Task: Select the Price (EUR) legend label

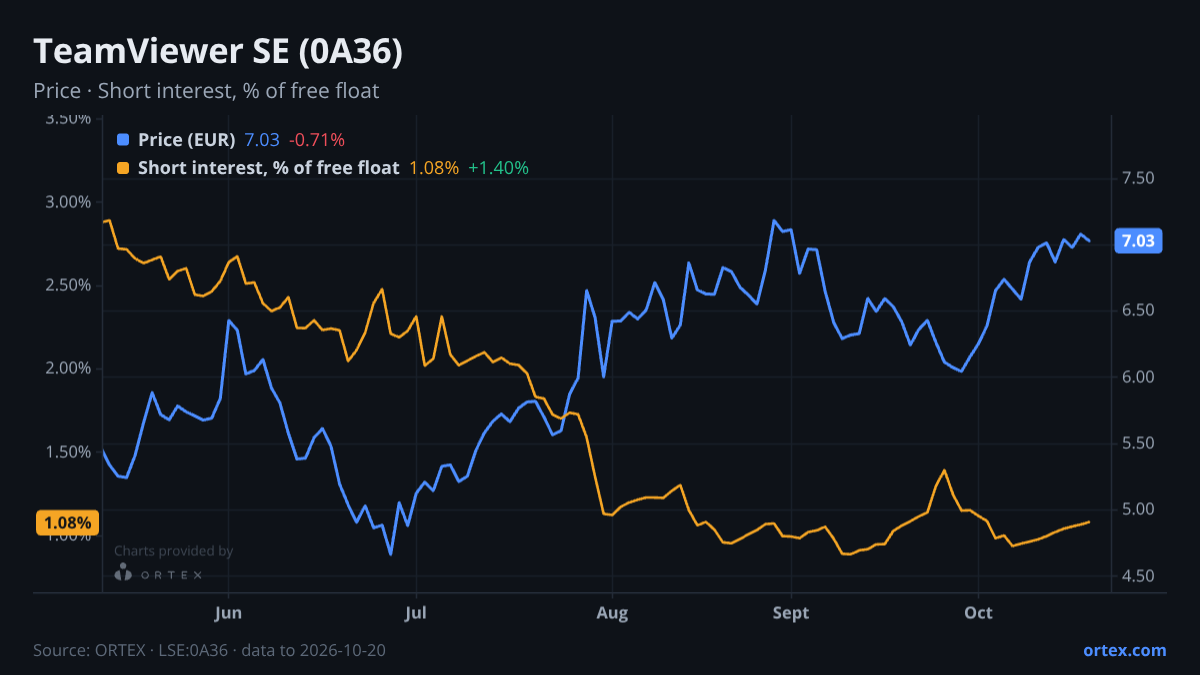Action: [187, 140]
